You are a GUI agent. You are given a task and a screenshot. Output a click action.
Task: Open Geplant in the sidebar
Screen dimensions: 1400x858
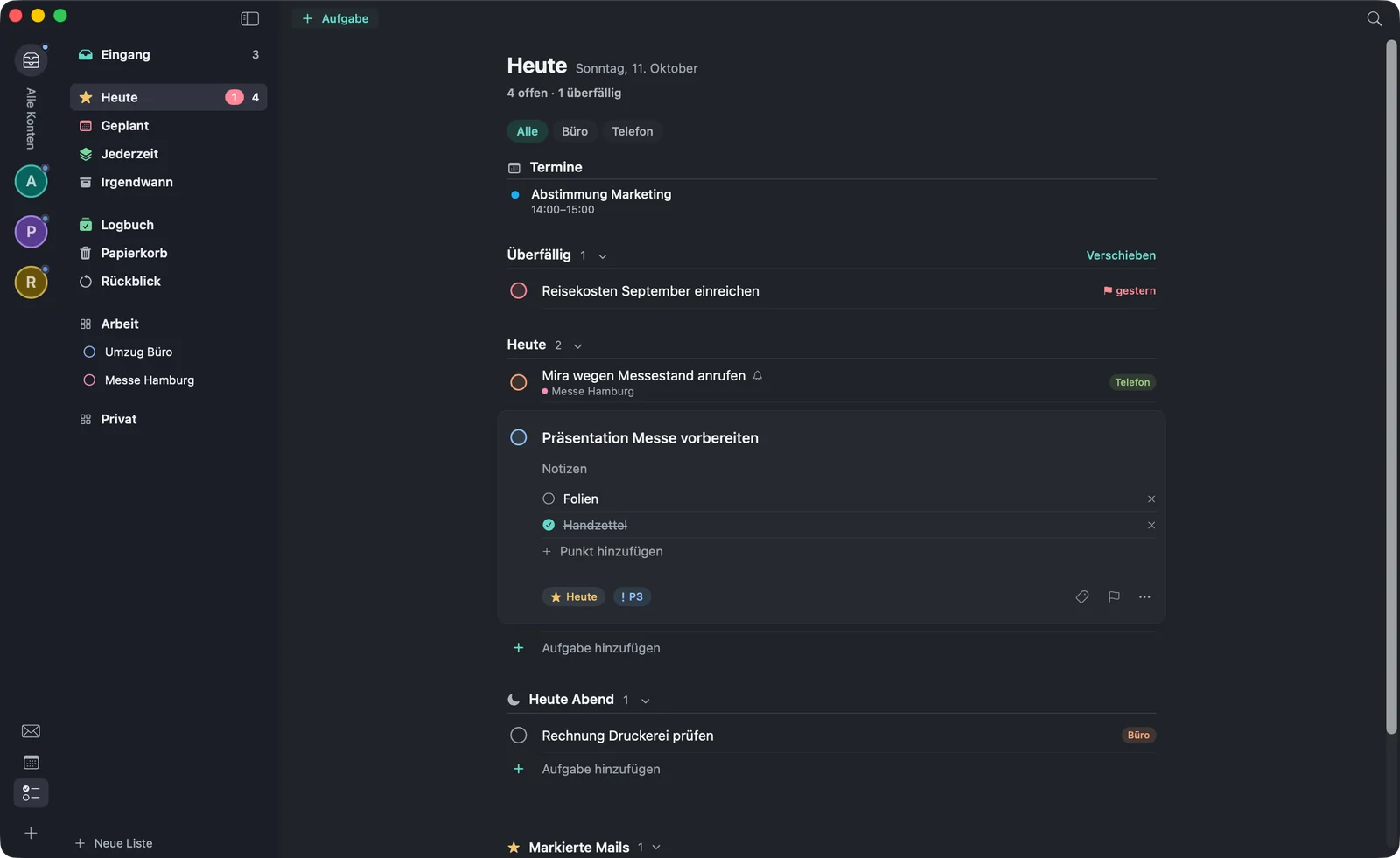(168, 126)
